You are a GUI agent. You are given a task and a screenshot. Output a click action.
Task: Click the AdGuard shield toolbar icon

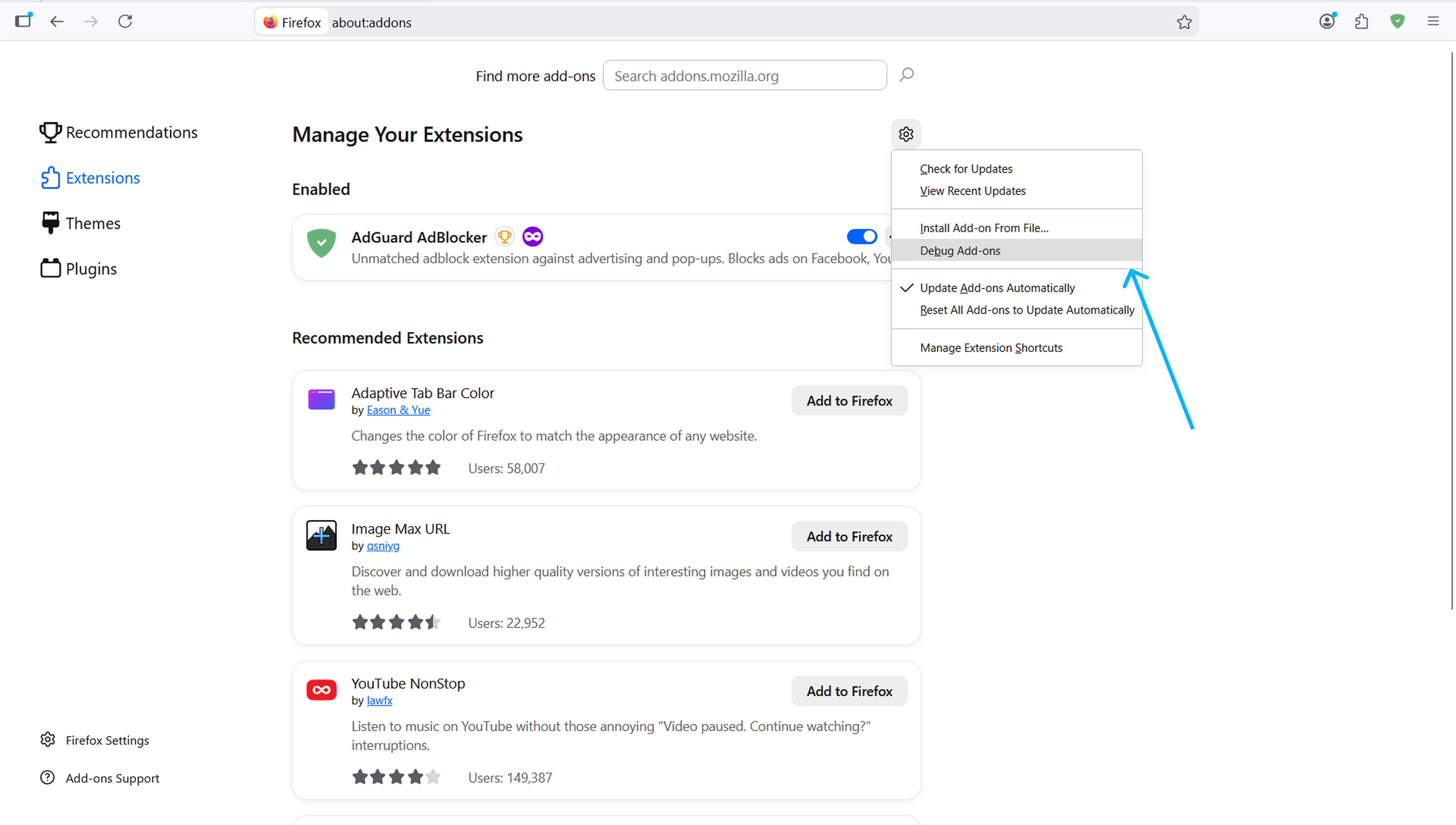point(1398,22)
